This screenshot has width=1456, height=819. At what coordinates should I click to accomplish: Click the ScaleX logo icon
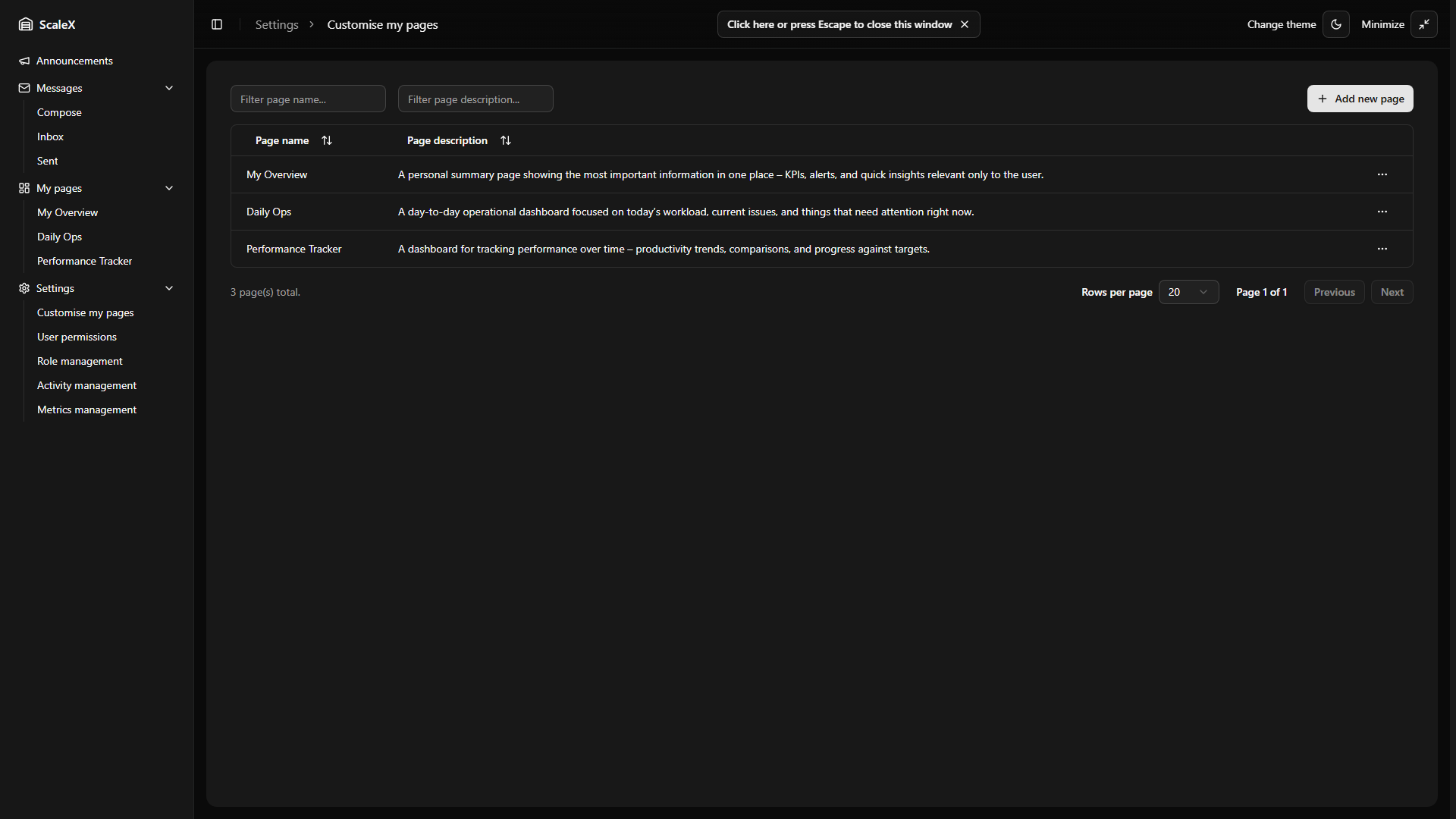coord(26,24)
